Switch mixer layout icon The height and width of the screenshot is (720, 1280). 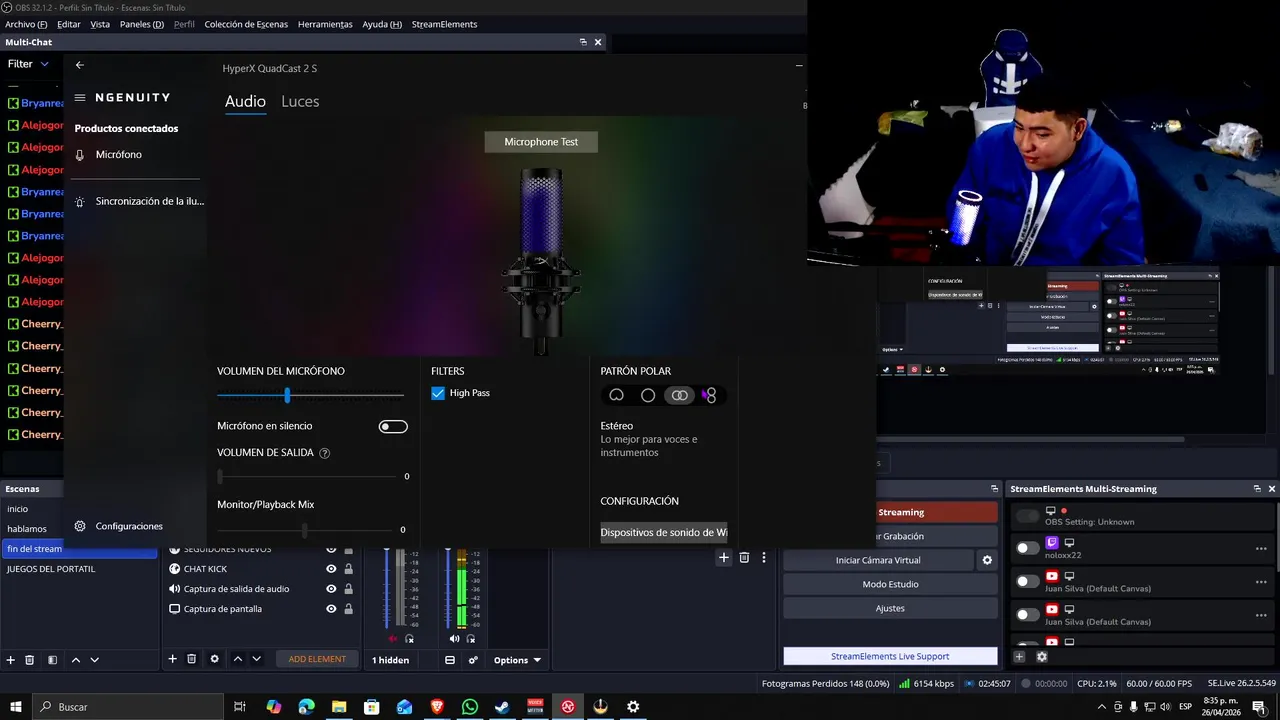coord(450,660)
